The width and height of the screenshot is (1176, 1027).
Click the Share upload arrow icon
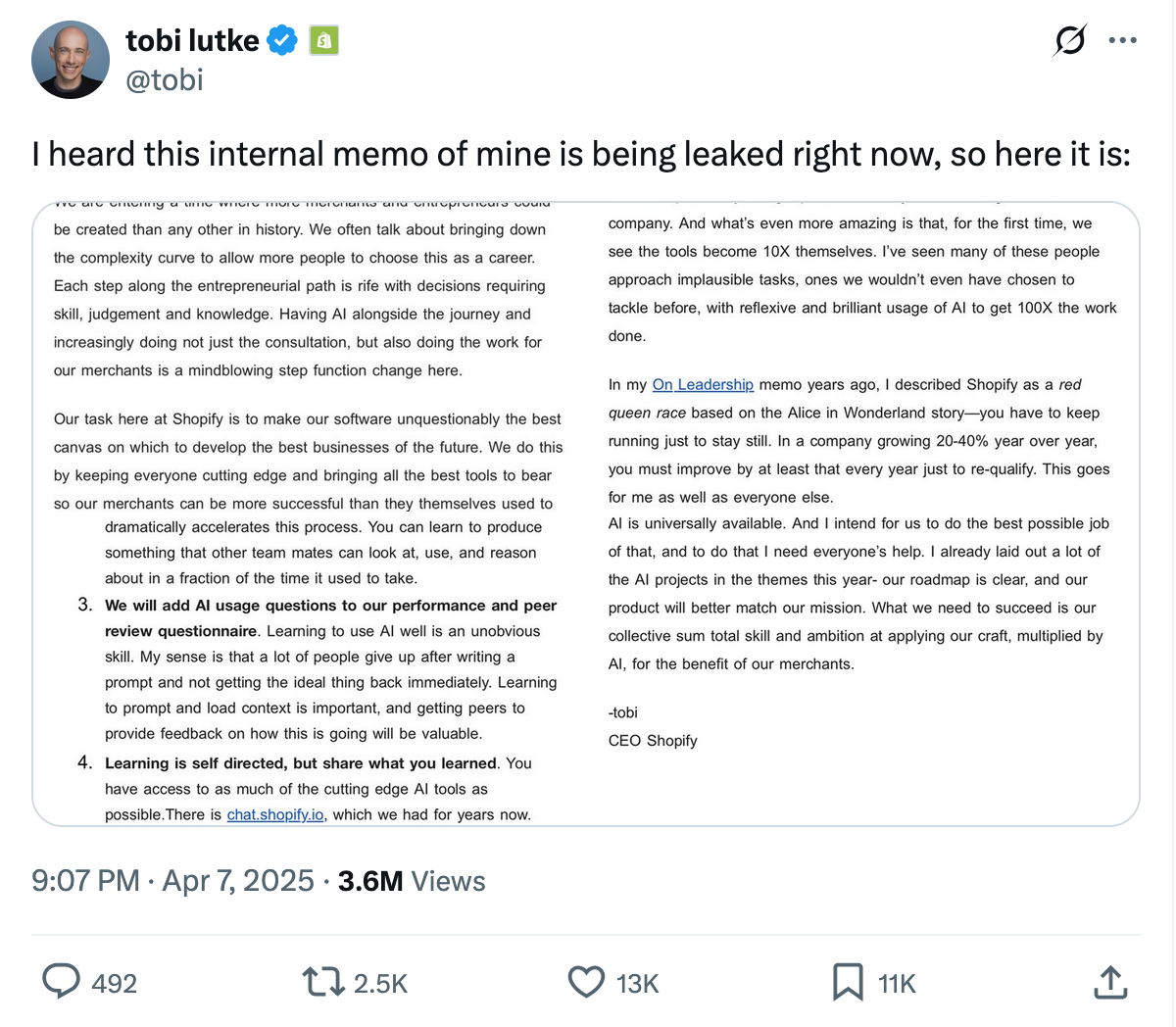point(1109,981)
